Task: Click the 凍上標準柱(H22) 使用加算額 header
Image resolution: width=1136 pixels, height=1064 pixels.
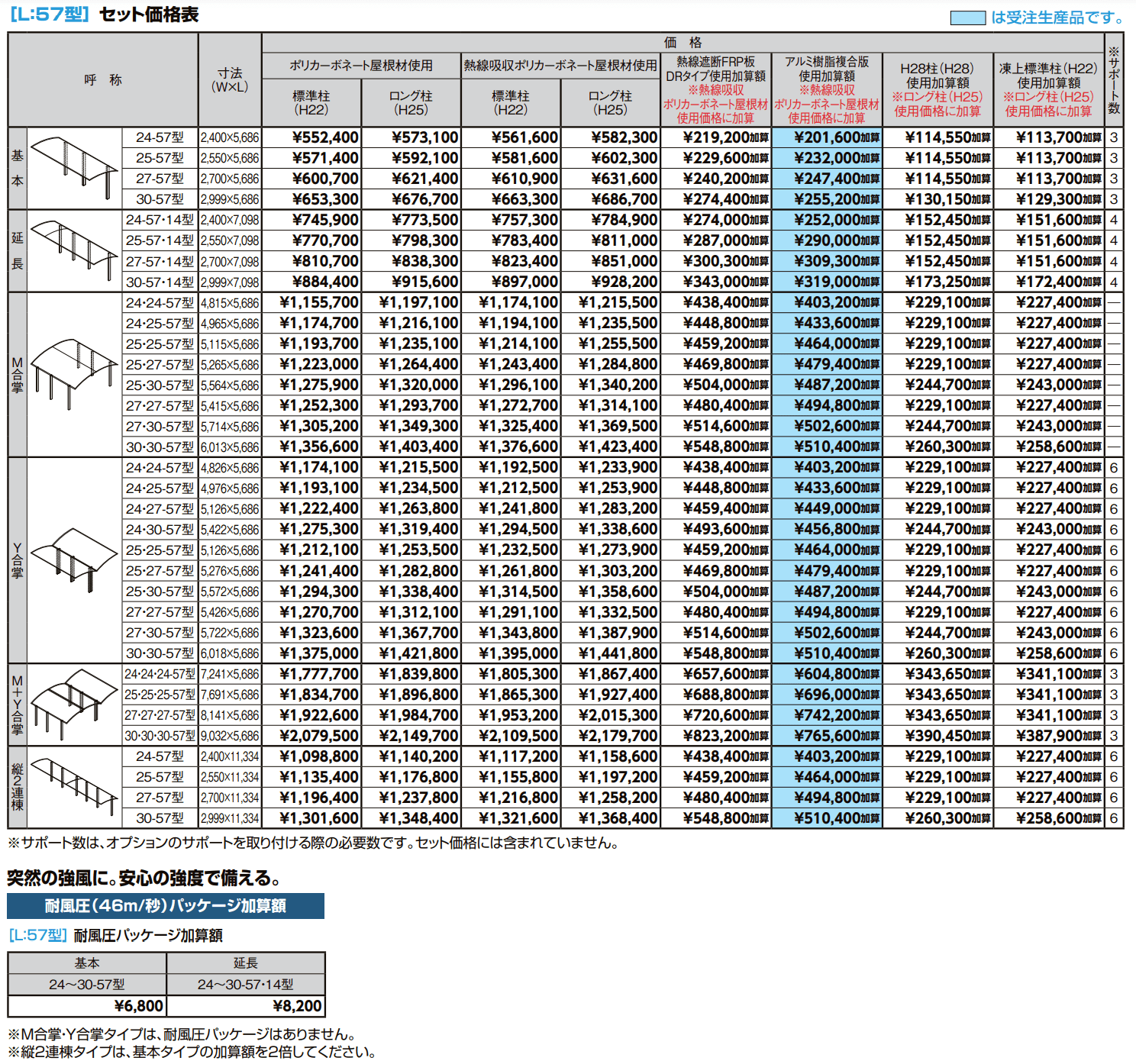Action: coord(1048,89)
